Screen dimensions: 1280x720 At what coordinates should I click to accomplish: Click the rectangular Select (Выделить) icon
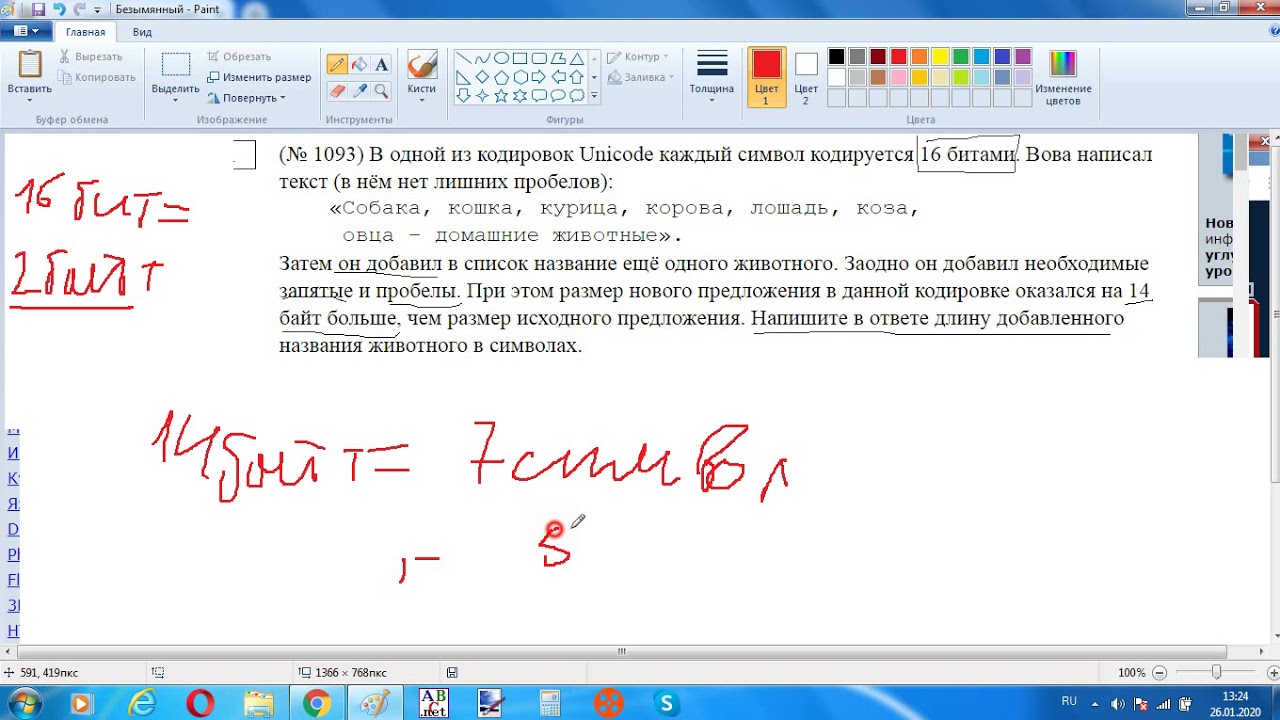coord(176,64)
